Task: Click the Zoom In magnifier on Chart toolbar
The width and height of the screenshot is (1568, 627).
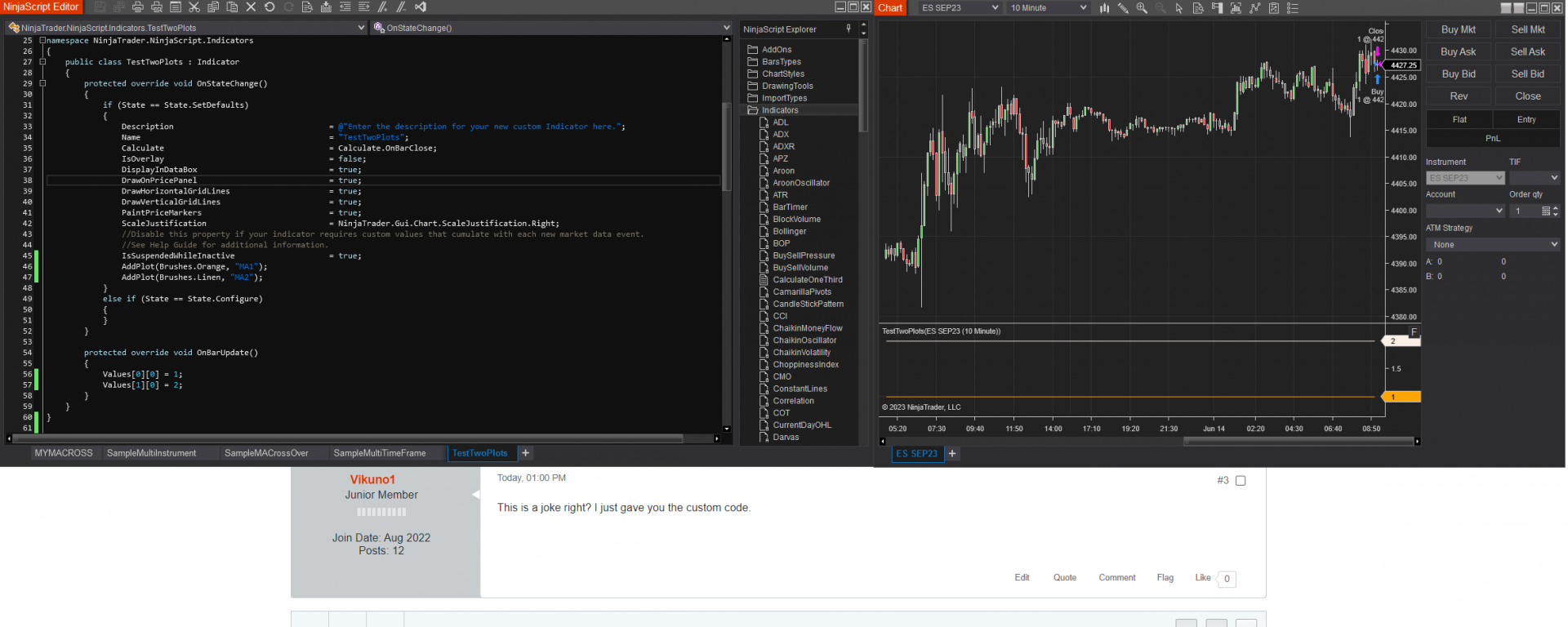Action: [1142, 8]
